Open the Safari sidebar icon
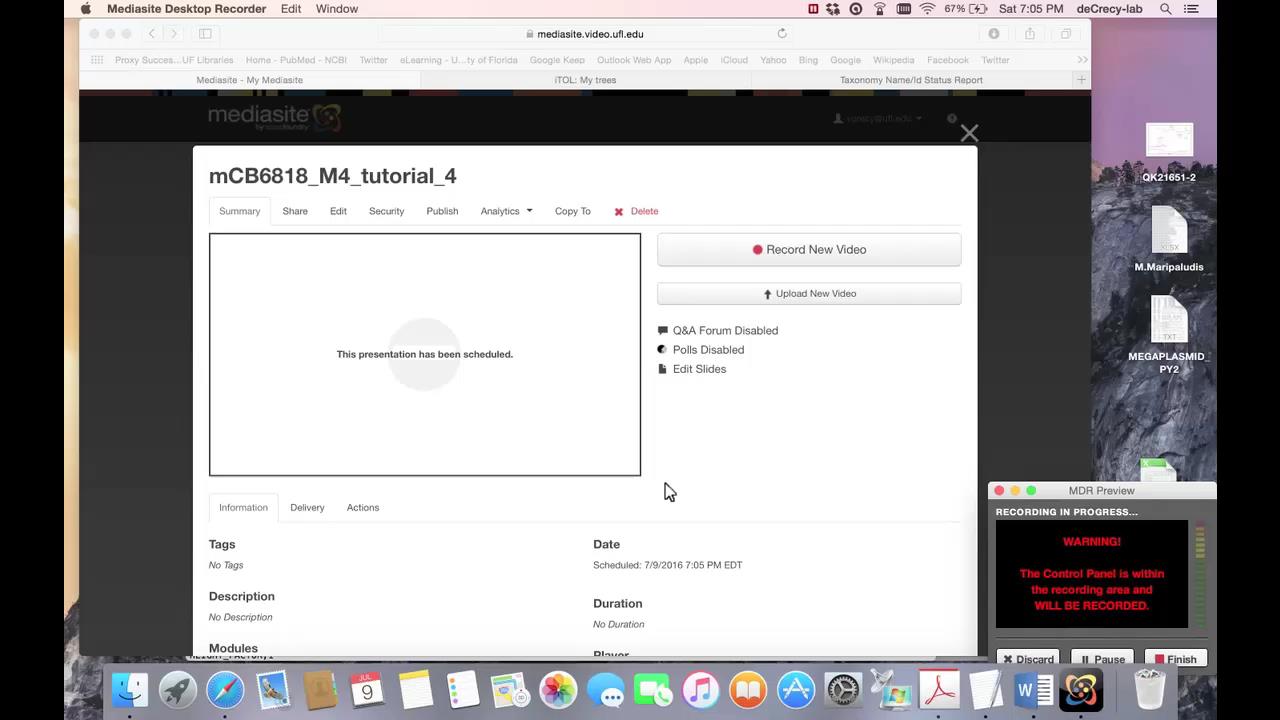1280x720 pixels. [x=205, y=33]
